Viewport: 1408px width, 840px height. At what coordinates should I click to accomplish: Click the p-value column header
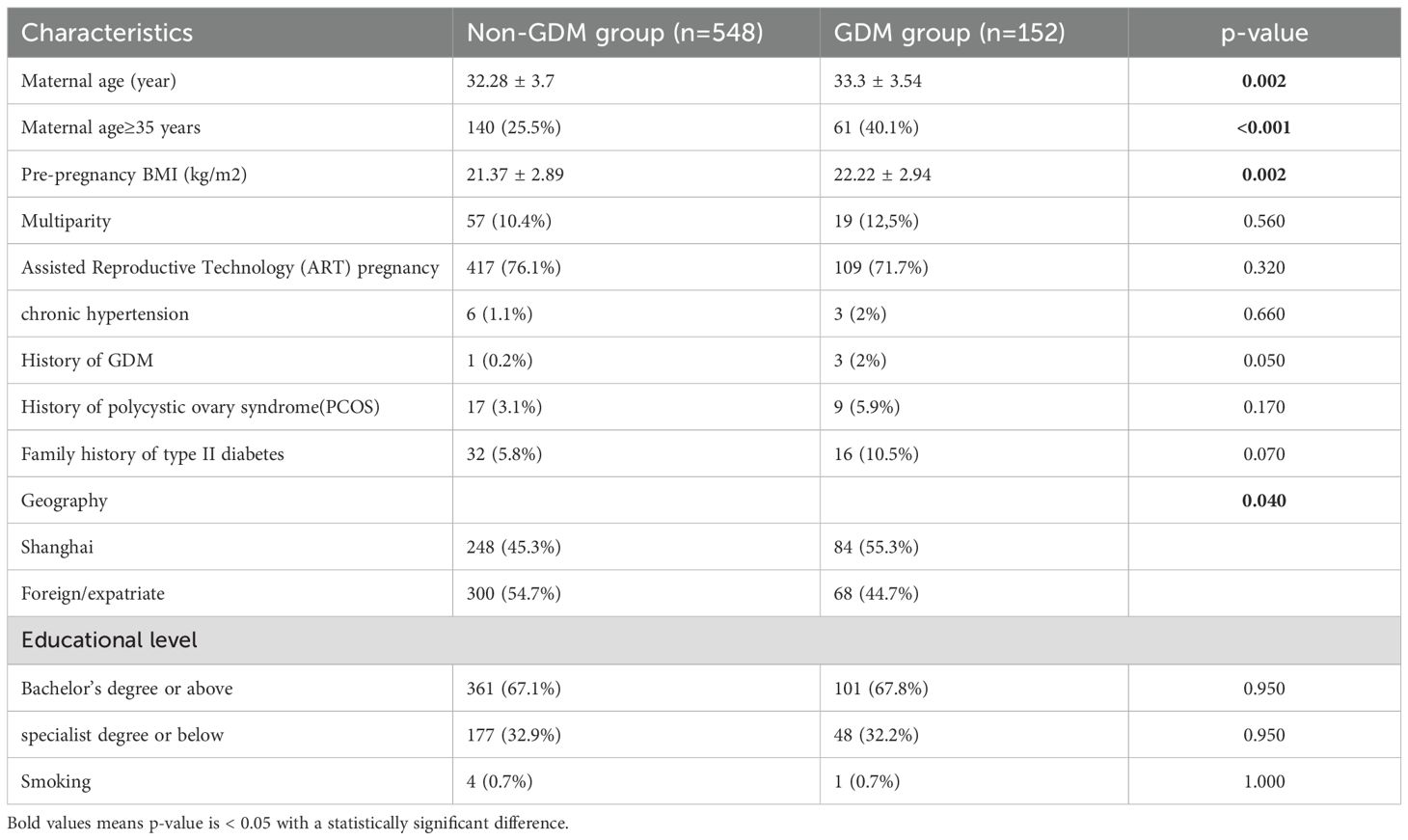point(1263,33)
